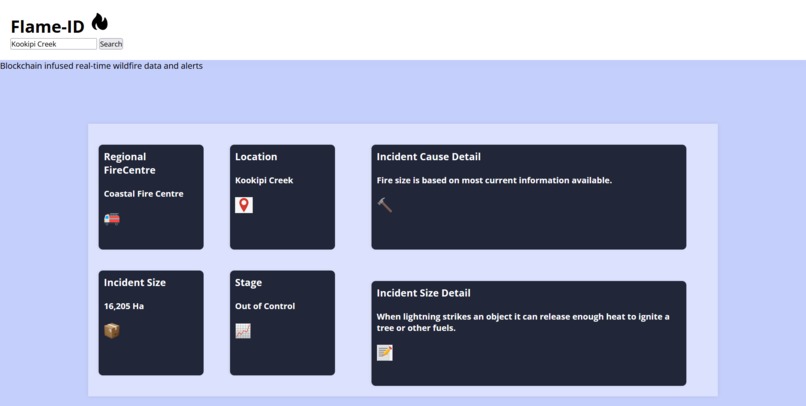Screen dimensions: 806x406
Task: Click the blockchain wildfire data tagline
Action: point(101,66)
